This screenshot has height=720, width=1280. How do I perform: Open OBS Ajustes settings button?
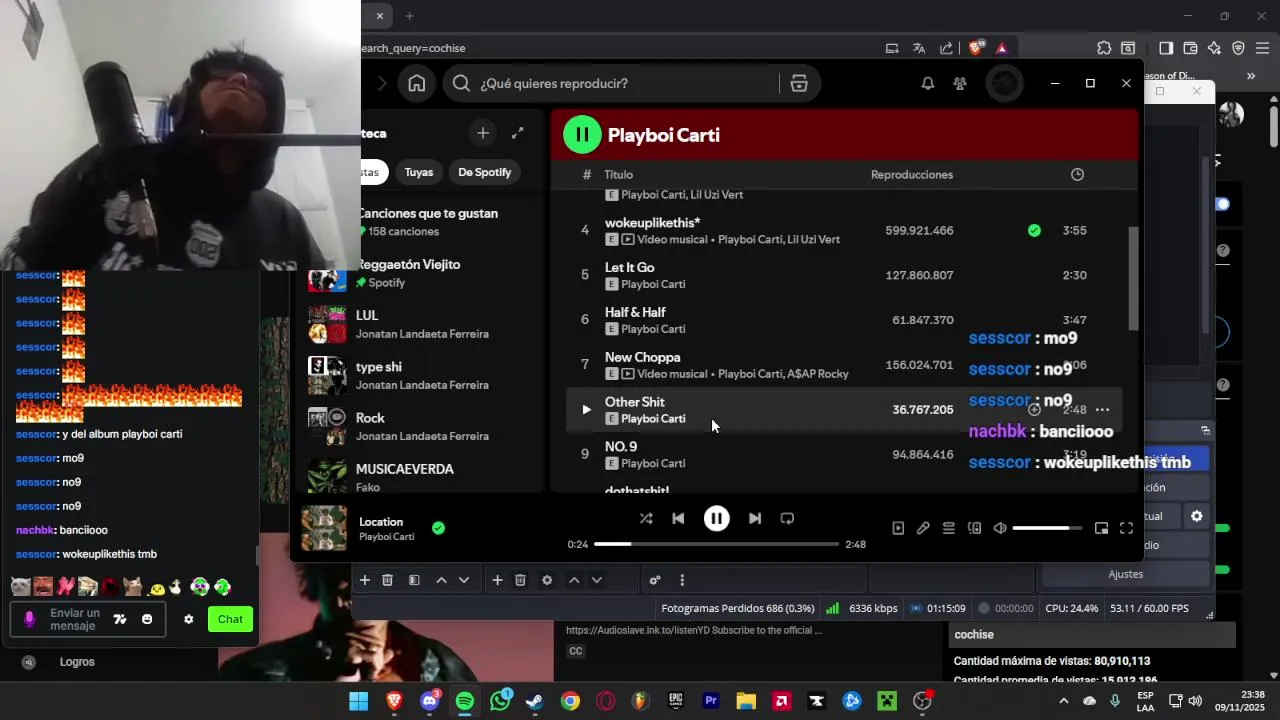[1125, 574]
